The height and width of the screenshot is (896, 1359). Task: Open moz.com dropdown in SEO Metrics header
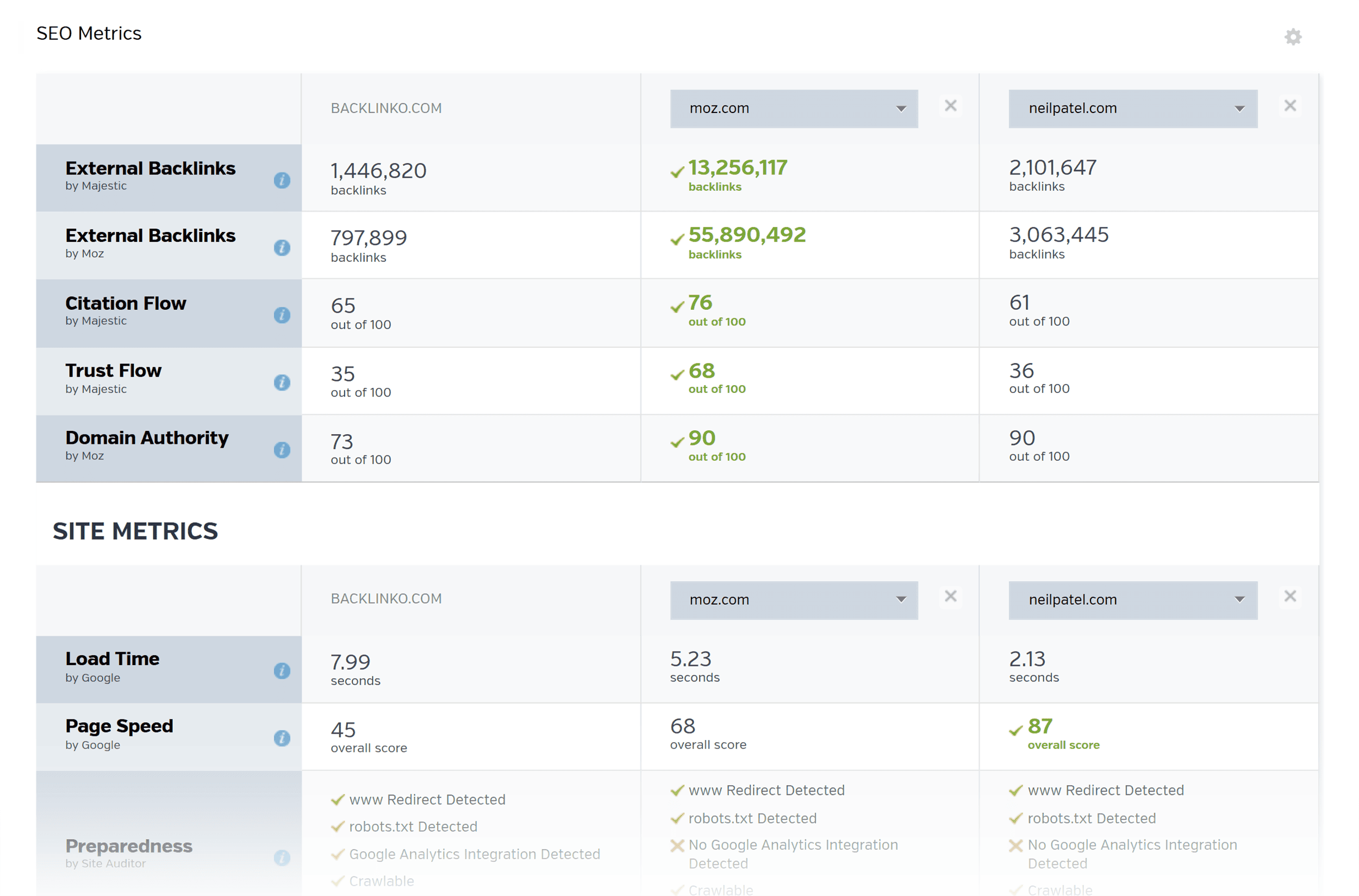coord(794,109)
